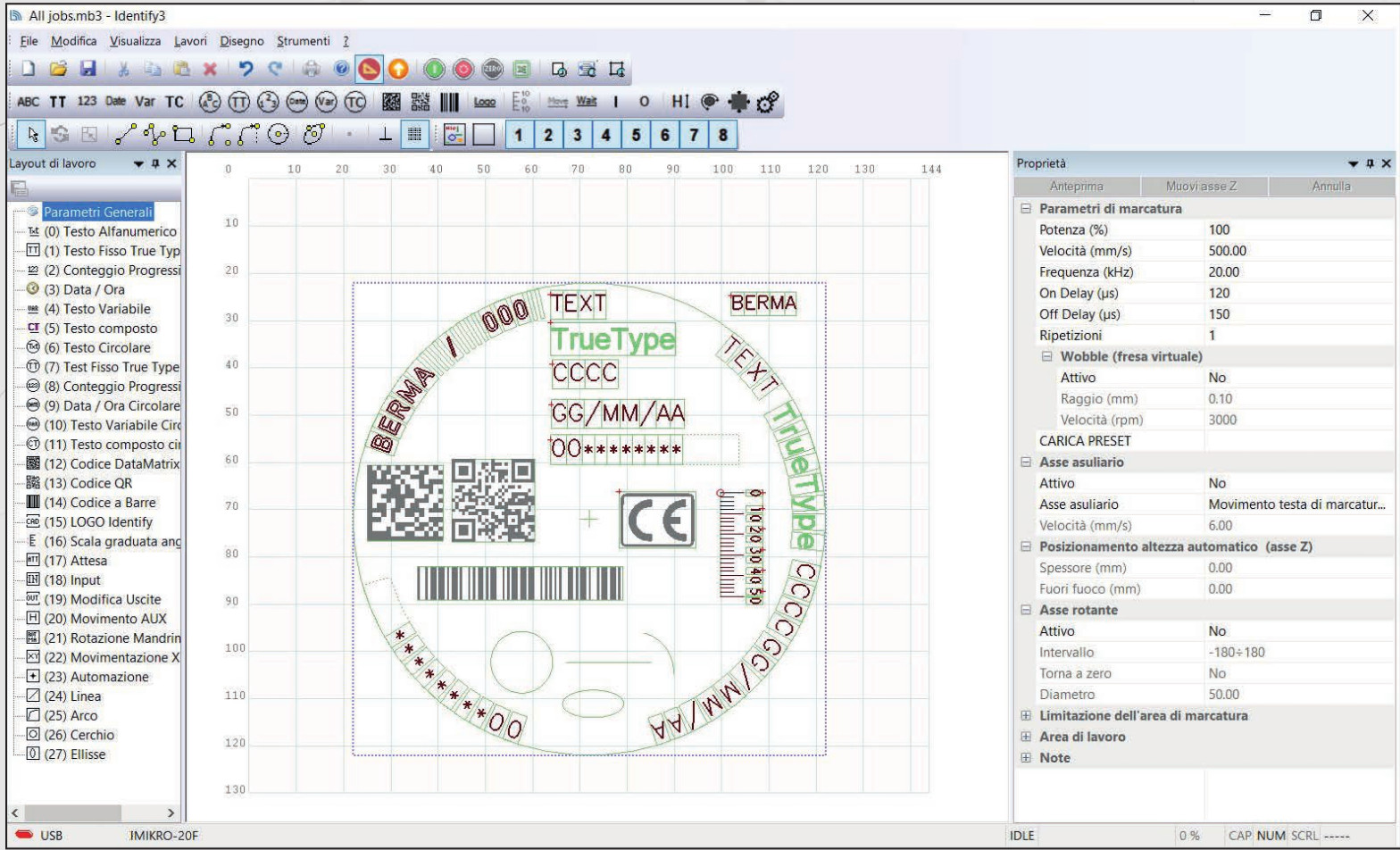
Task: Click the Annulla button
Action: pos(1330,187)
